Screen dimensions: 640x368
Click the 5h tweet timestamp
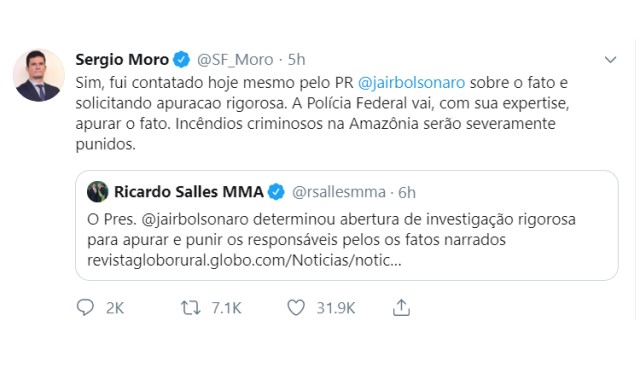296,60
